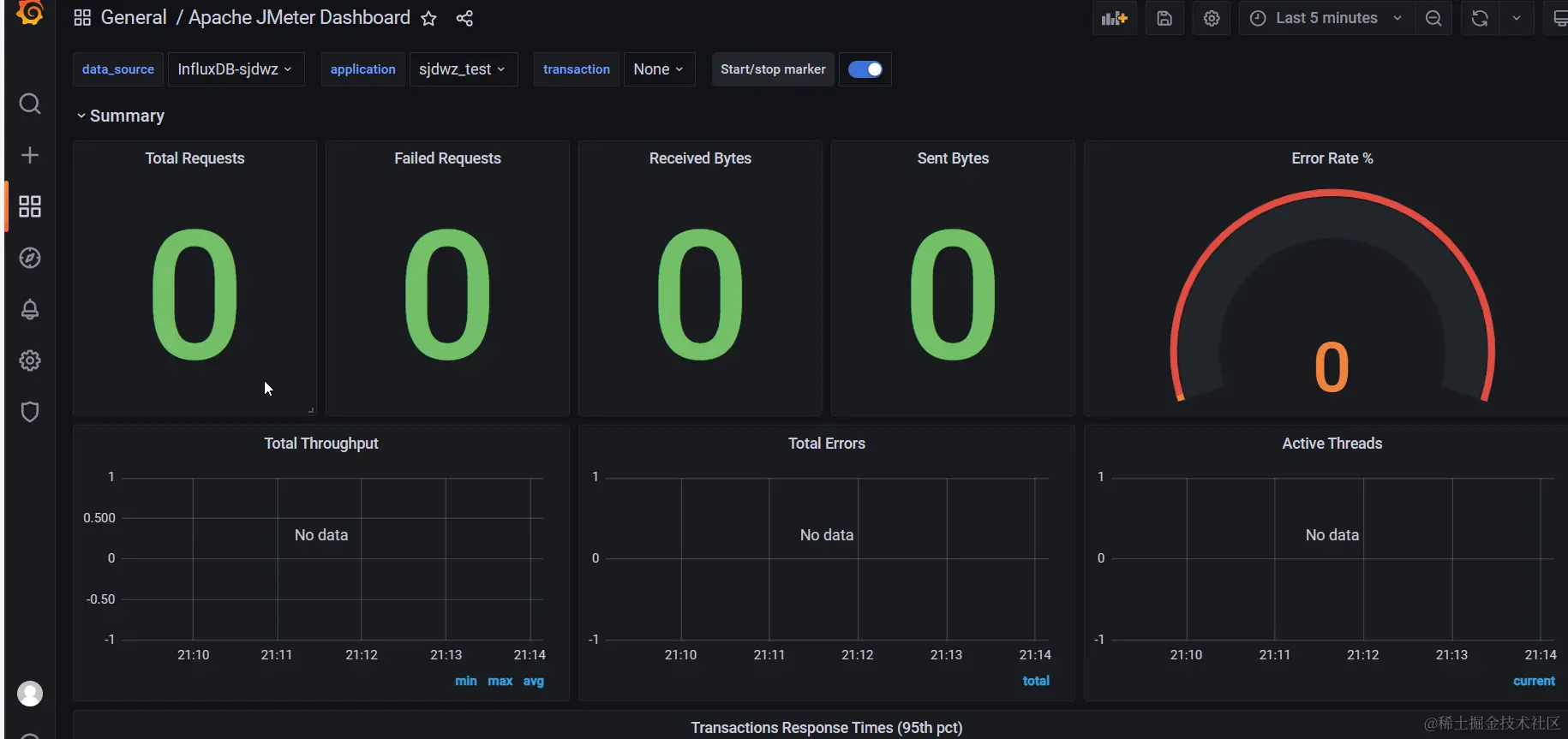Image resolution: width=1568 pixels, height=739 pixels.
Task: Click the transaction variable label
Action: point(577,69)
